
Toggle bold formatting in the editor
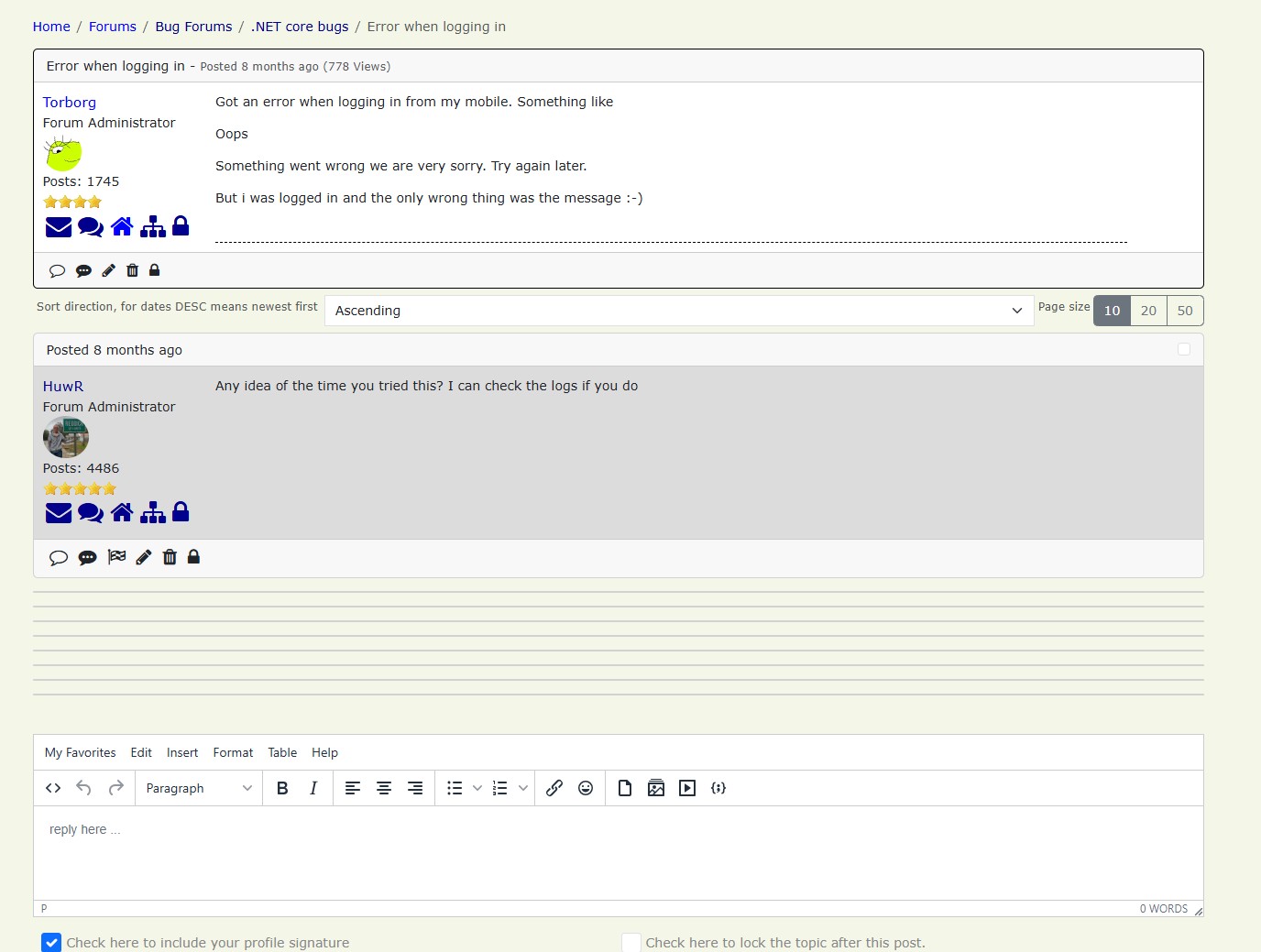point(282,788)
